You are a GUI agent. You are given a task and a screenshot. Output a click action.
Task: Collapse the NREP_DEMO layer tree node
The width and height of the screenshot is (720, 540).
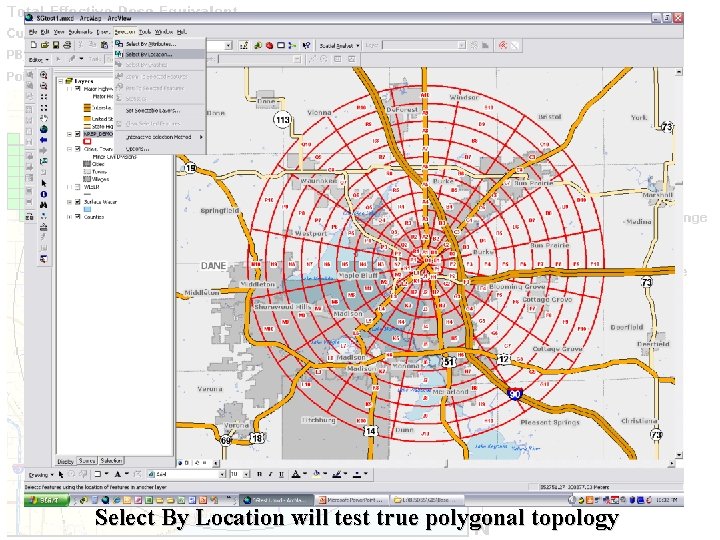tap(69, 134)
